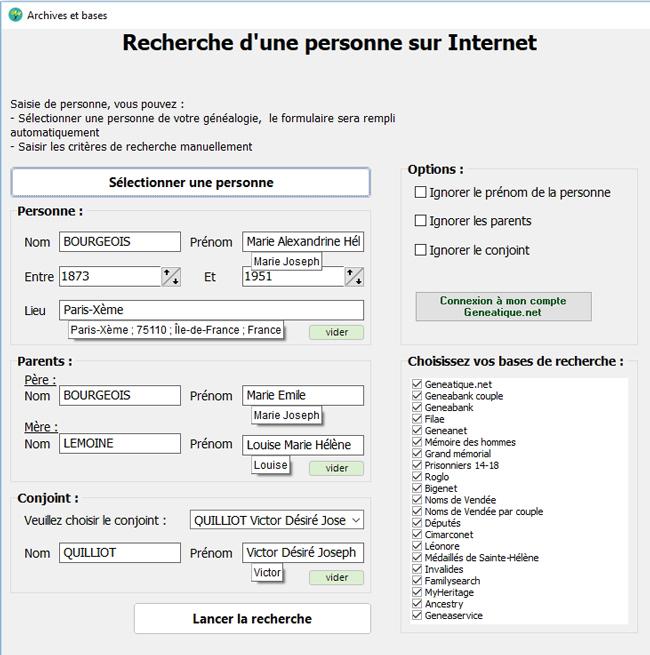The image size is (650, 655).
Task: Click spouse Nom field QUILLIOT
Action: (x=120, y=553)
